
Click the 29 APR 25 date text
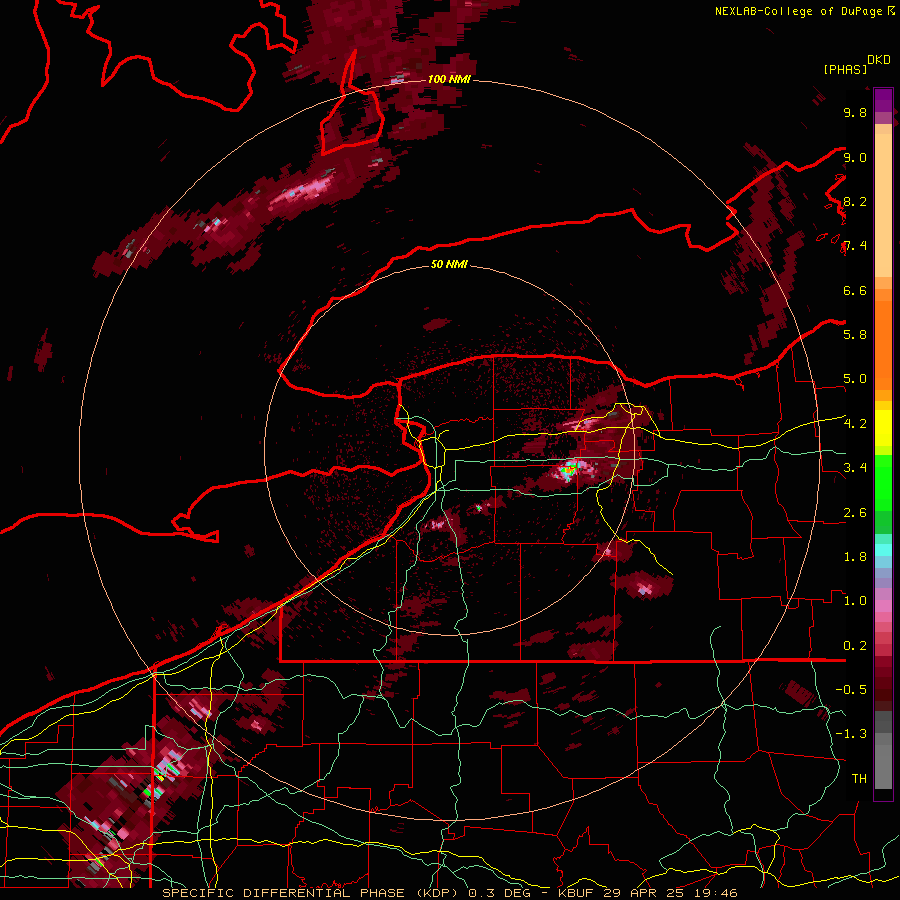click(643, 893)
